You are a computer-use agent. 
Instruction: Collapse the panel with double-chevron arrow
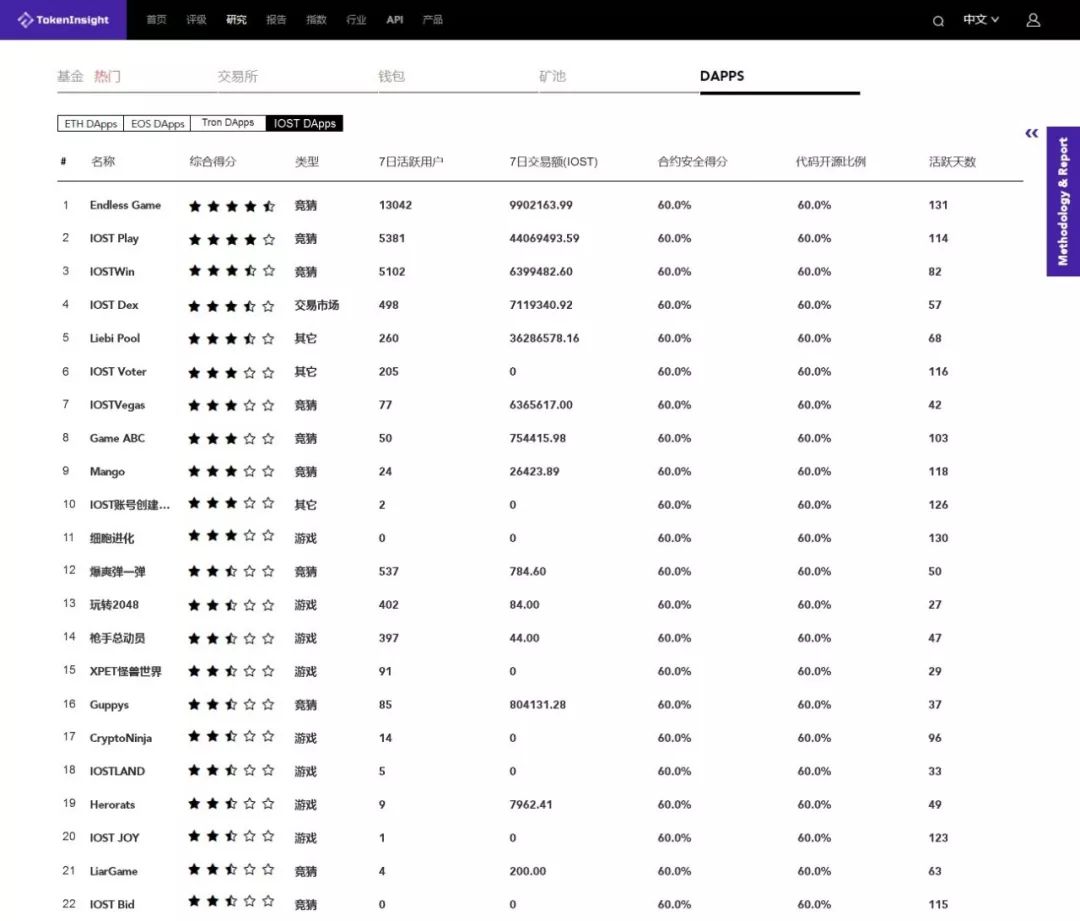(1031, 133)
